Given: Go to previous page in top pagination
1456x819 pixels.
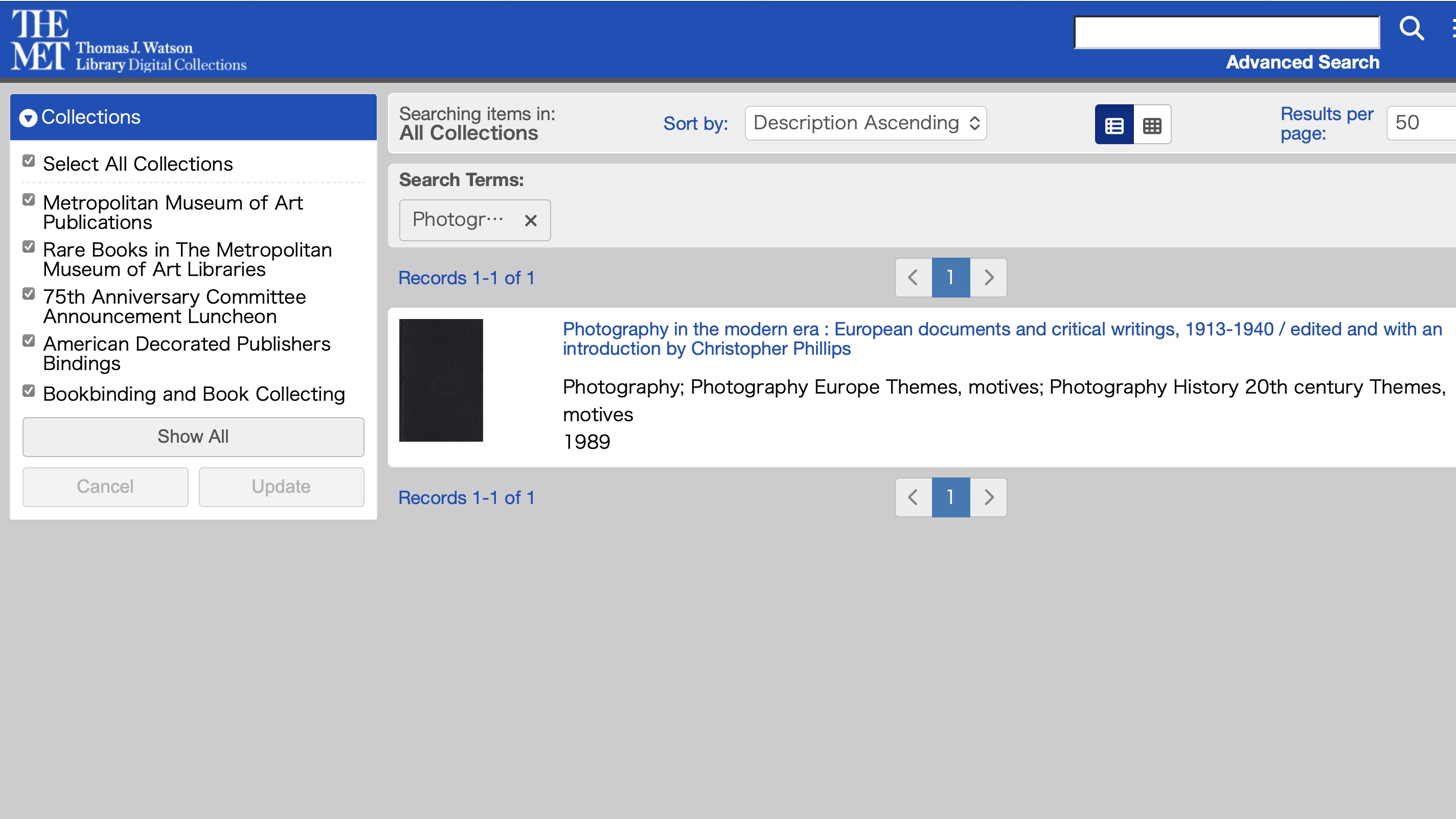Looking at the screenshot, I should point(913,278).
